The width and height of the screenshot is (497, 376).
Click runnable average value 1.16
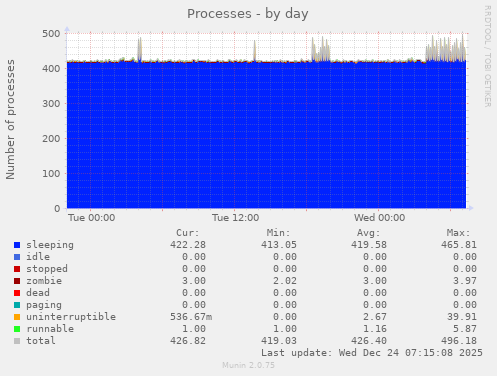point(375,329)
